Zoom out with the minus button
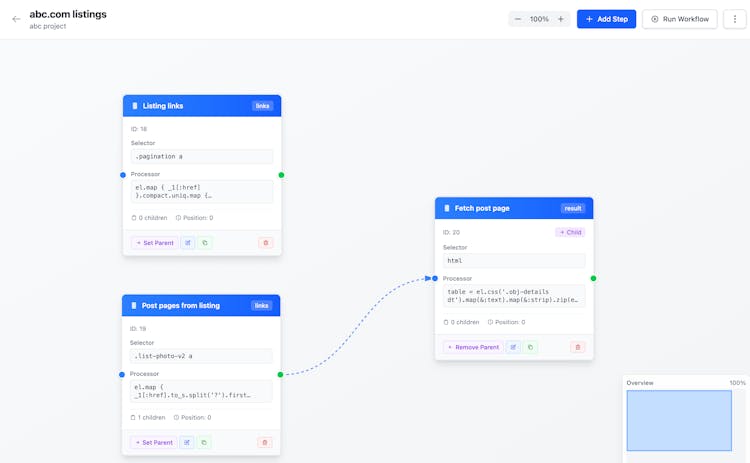750x463 pixels. coord(518,19)
